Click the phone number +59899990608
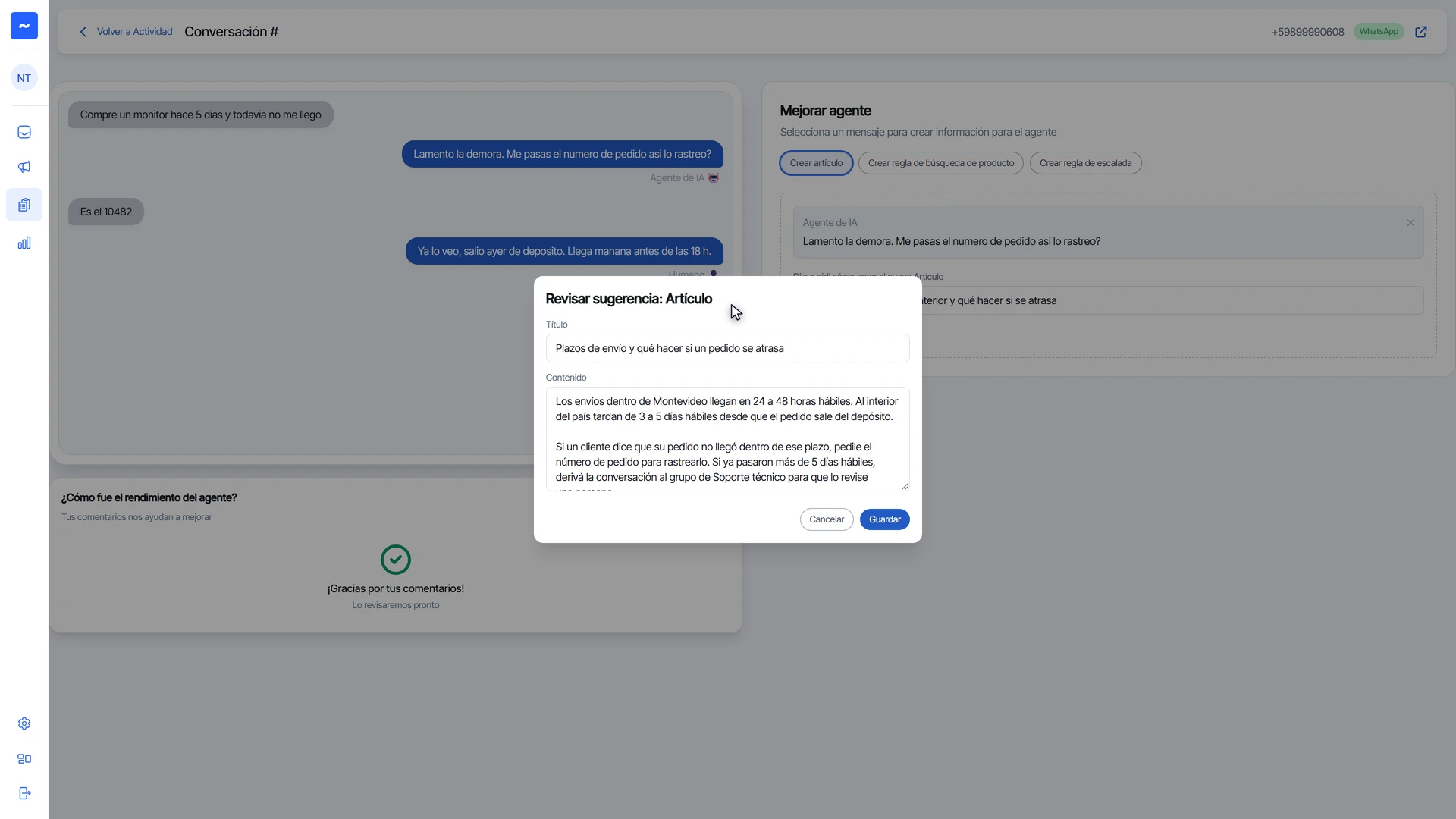 coord(1307,32)
